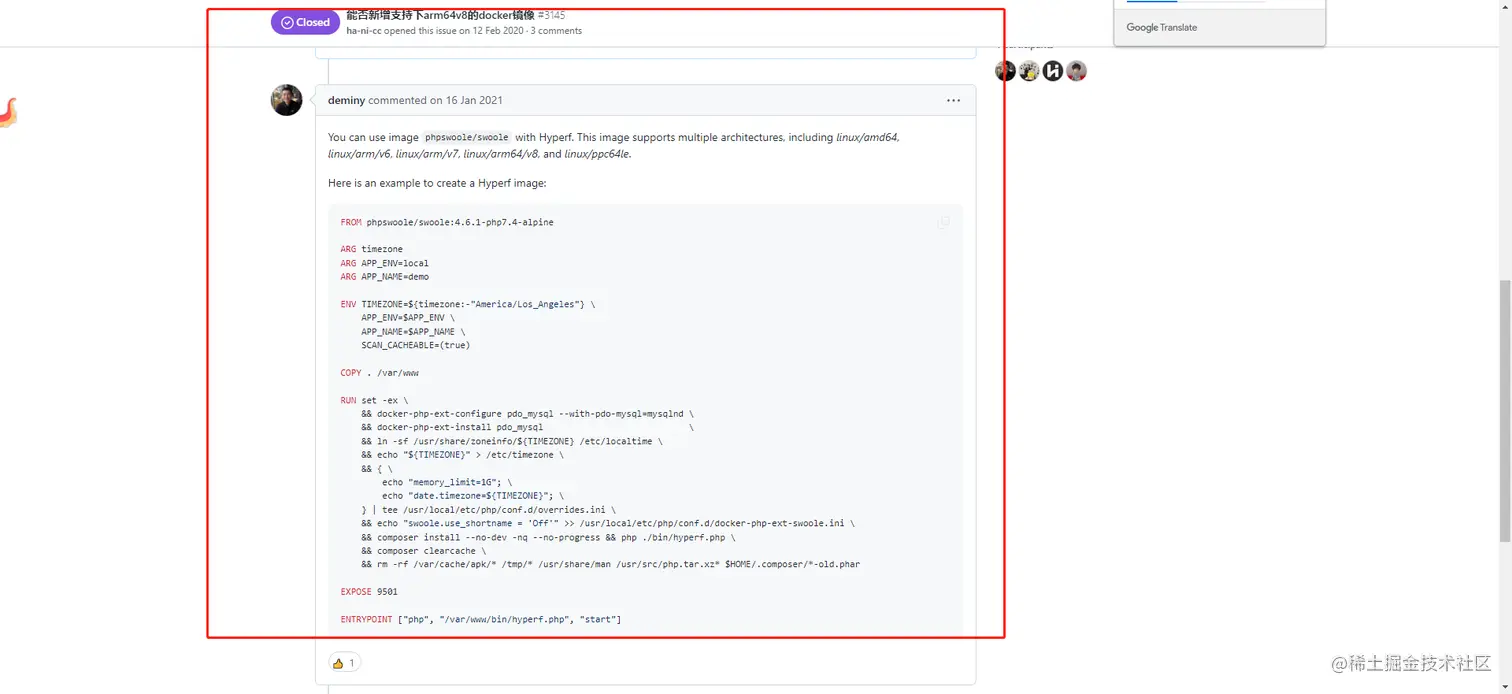Click the 'EXPOSE 9501' line

(x=369, y=592)
